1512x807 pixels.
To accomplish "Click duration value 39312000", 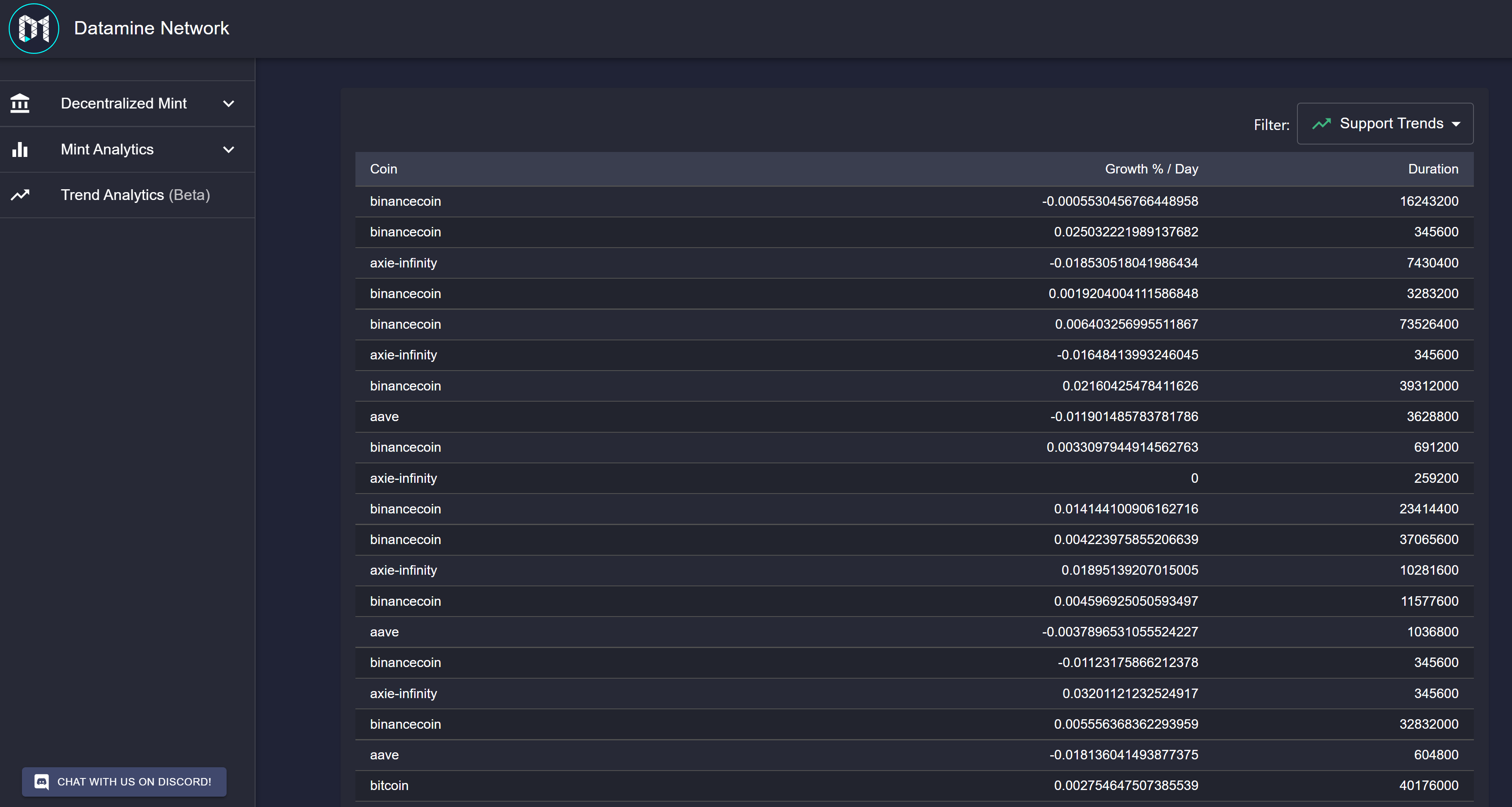I will 1429,386.
